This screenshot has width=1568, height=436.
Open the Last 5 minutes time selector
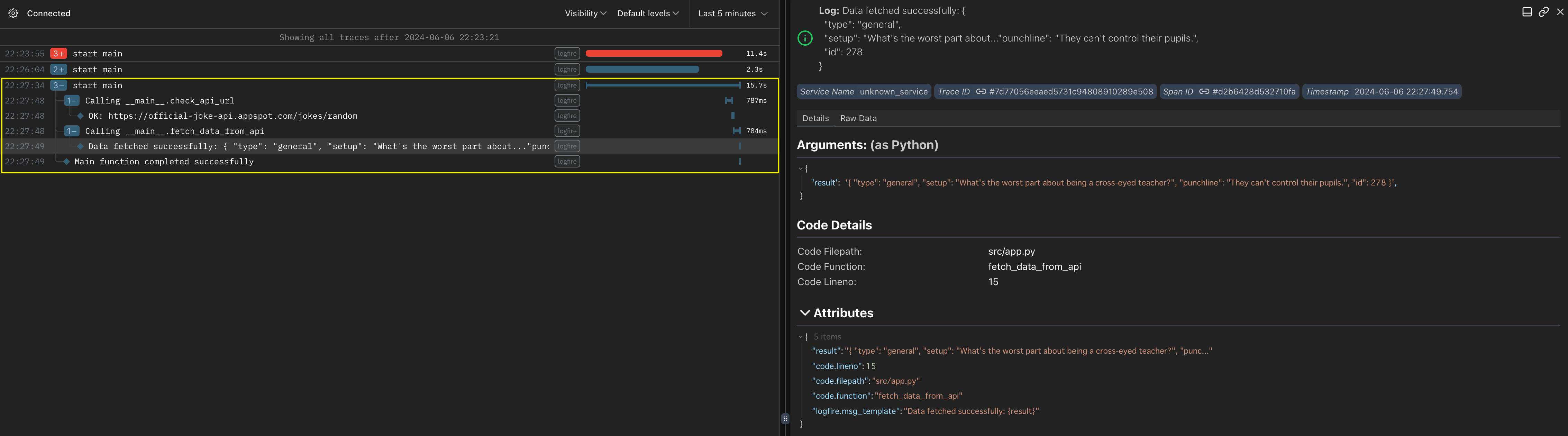point(733,13)
